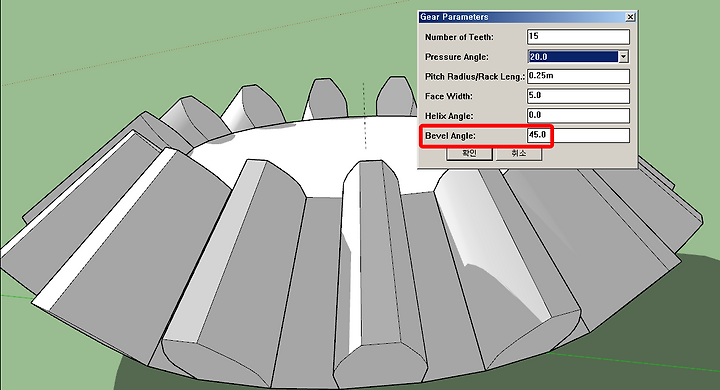Click the Bevel Angle input field
This screenshot has height=390, width=720.
tap(578, 136)
